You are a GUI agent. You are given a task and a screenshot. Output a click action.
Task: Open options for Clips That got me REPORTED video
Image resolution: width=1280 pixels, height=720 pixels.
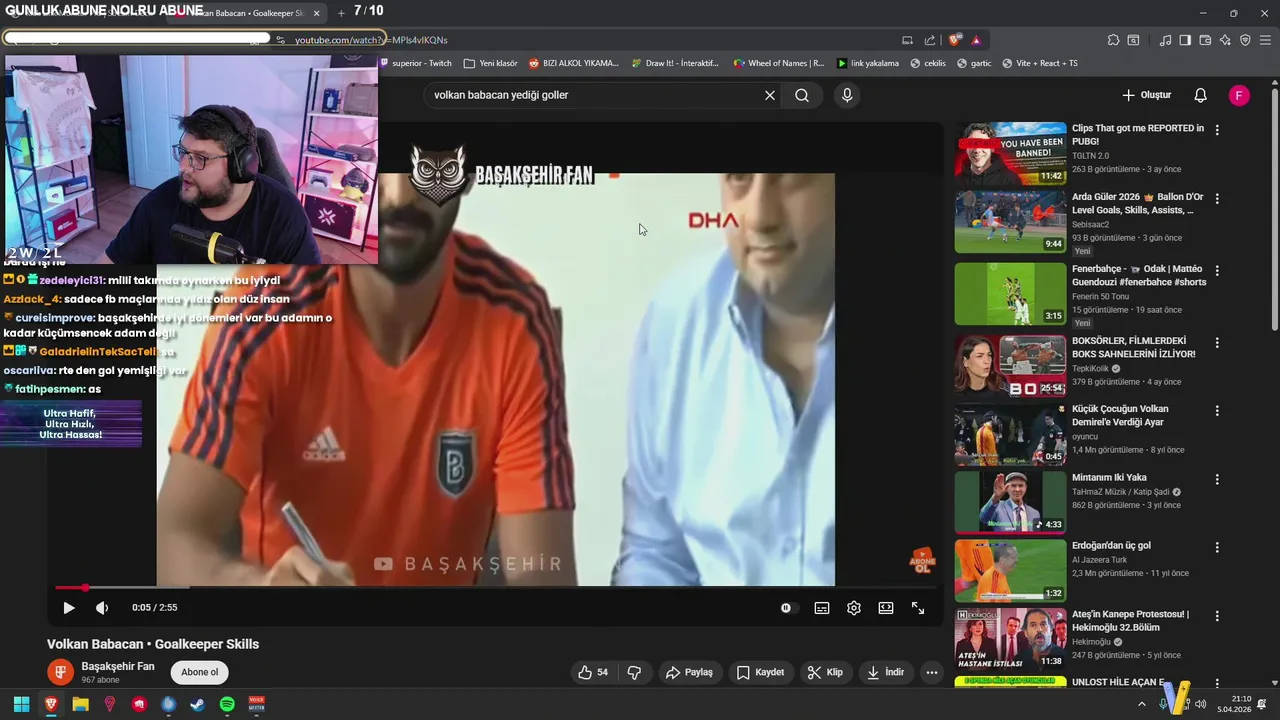tap(1217, 130)
